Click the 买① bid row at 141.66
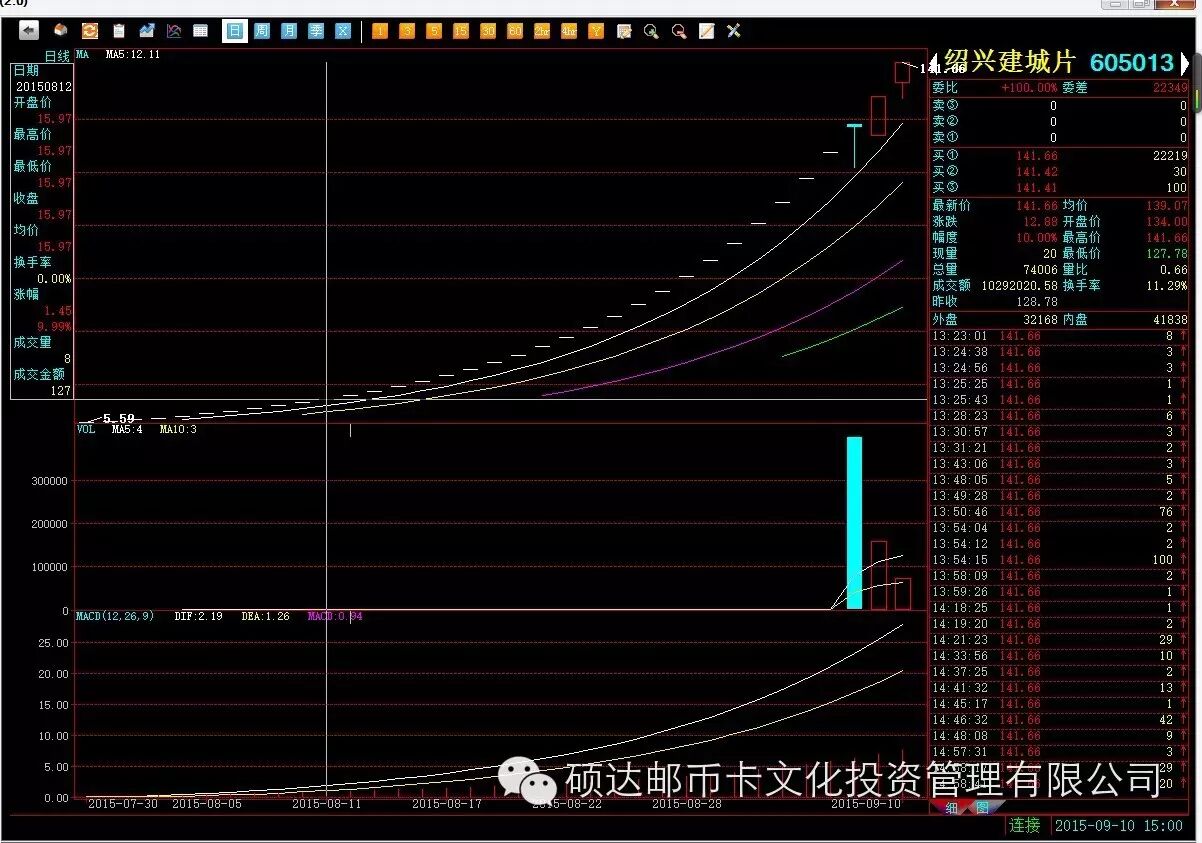The height and width of the screenshot is (843, 1202). 1060,156
